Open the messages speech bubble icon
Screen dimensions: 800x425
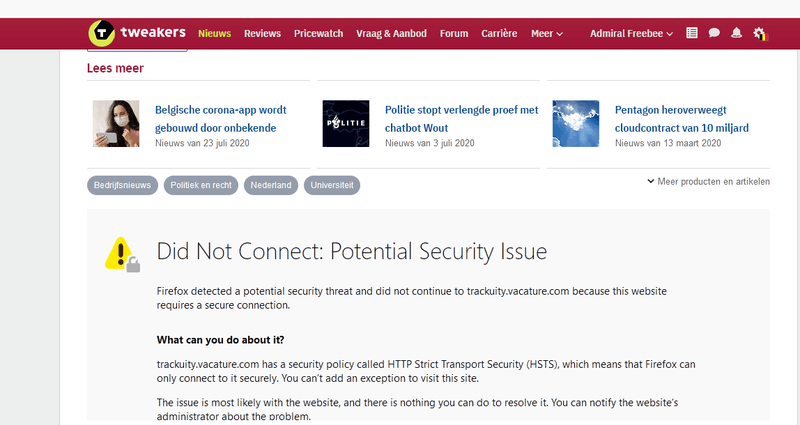coord(714,33)
